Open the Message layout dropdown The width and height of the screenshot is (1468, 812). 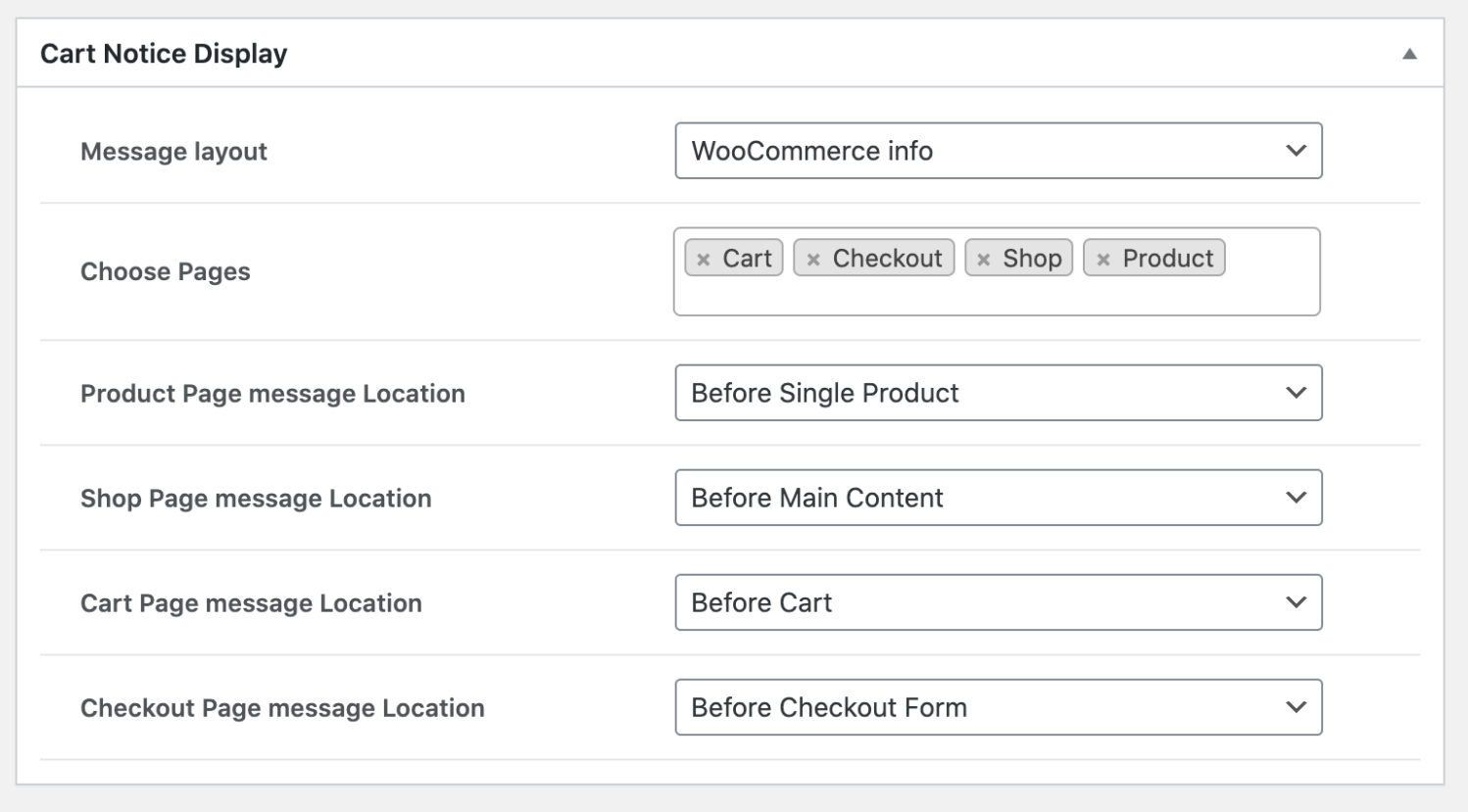pos(998,151)
